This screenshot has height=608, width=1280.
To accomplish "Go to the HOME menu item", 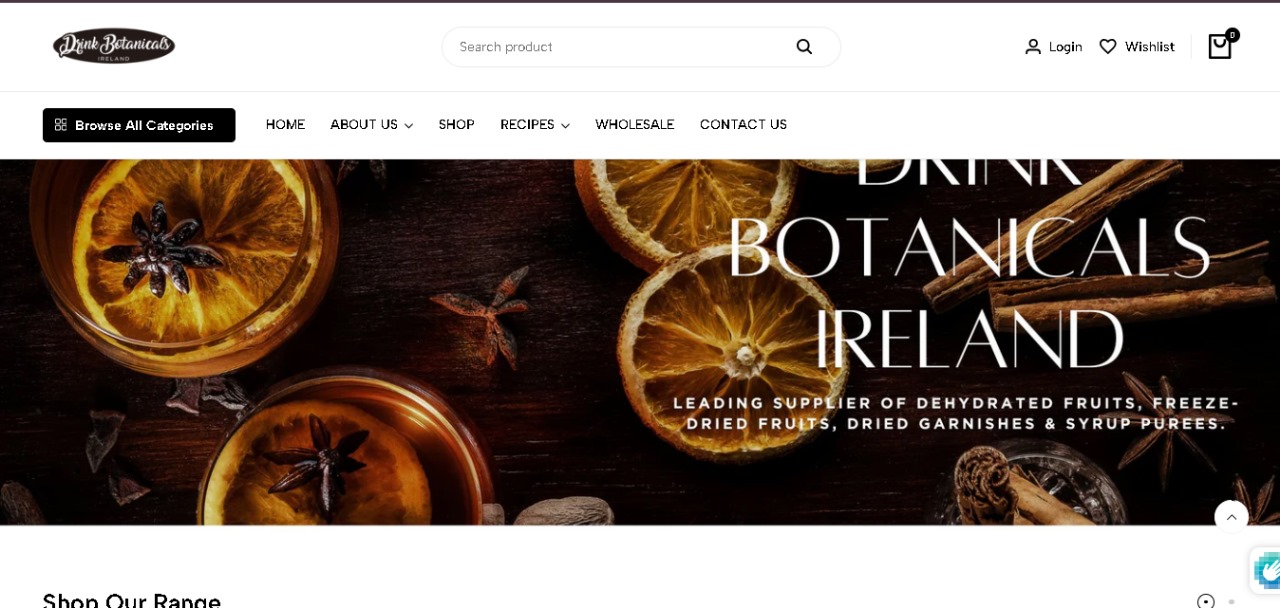I will tap(285, 125).
